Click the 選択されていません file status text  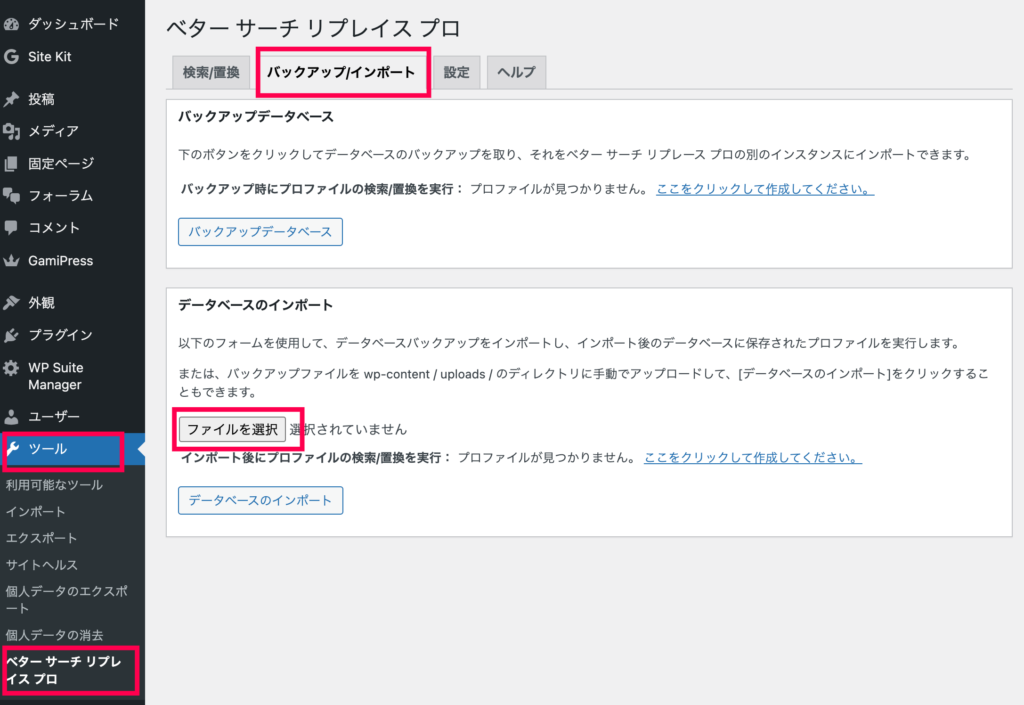pos(348,430)
